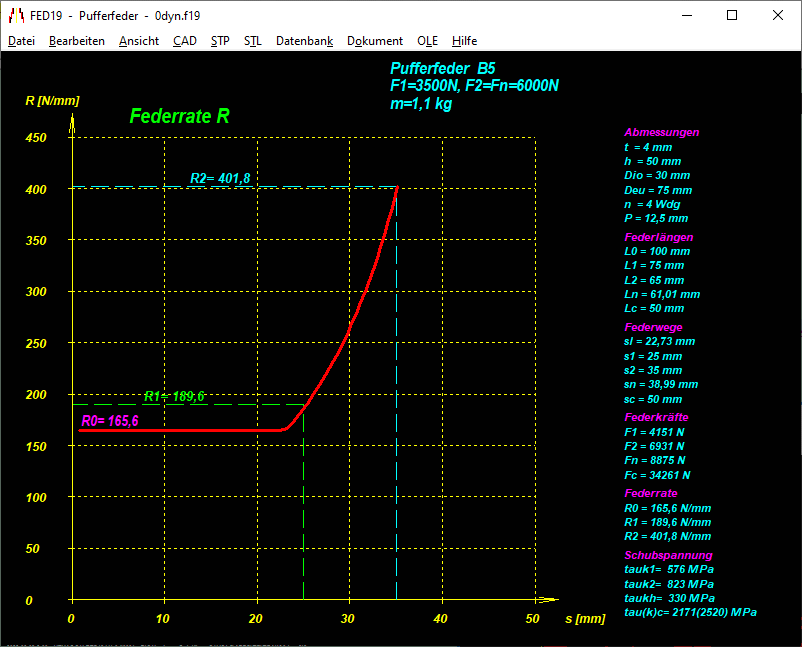Open the Ansicht menu
This screenshot has width=802, height=647.
138,41
